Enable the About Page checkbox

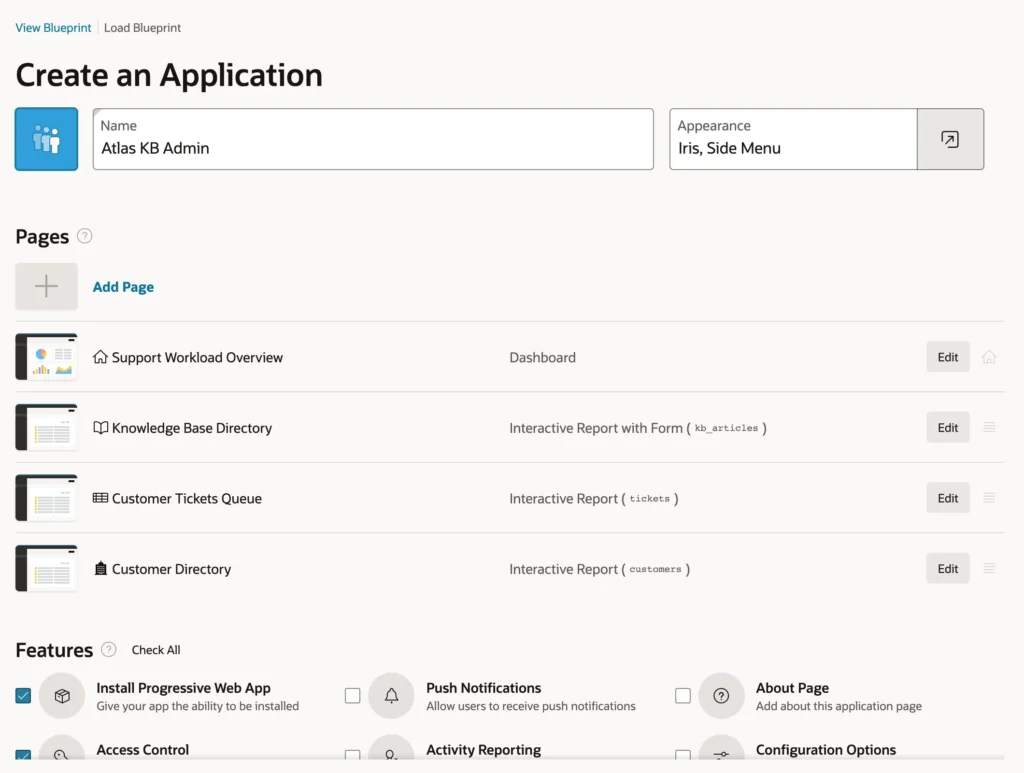682,696
